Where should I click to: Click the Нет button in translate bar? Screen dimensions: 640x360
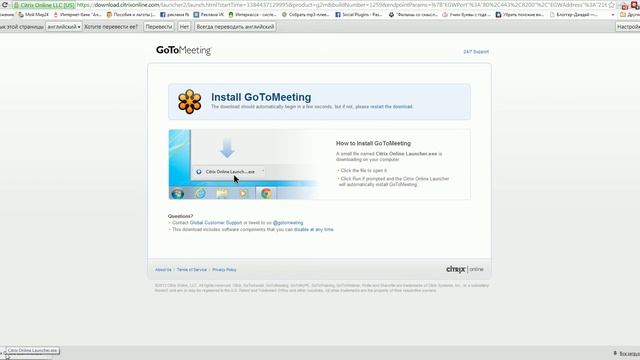(184, 27)
